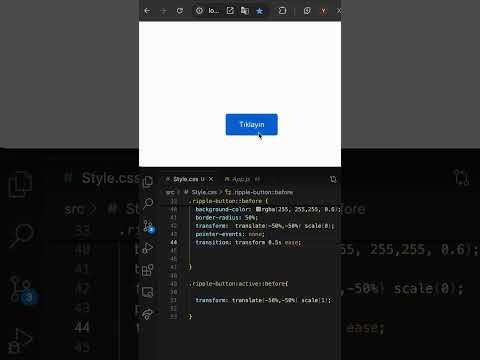Image resolution: width=480 pixels, height=360 pixels.
Task: Click the transition: transform 0.5s ease line
Action: pos(248,243)
